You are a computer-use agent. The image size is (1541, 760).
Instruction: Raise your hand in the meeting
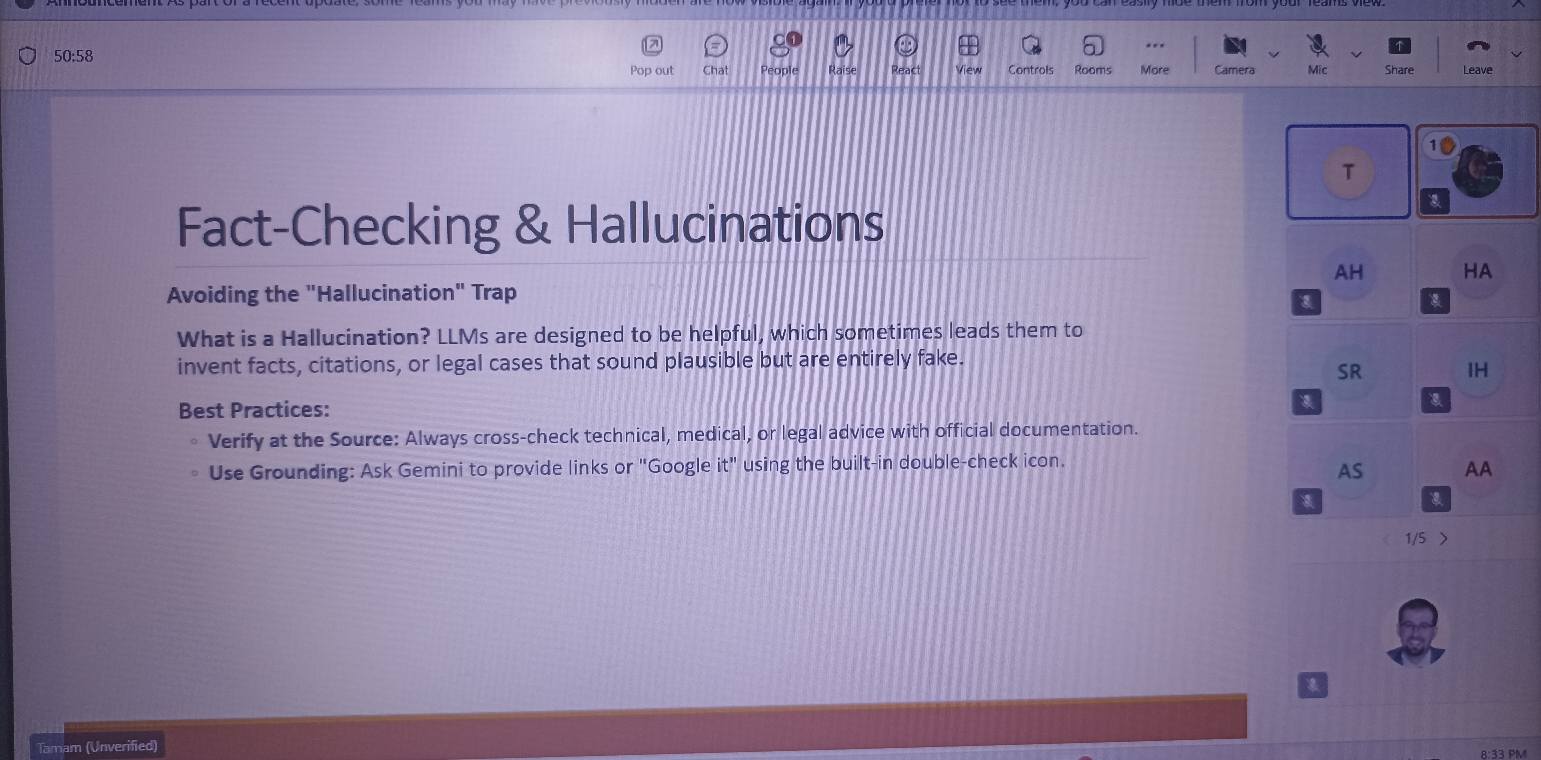click(842, 53)
